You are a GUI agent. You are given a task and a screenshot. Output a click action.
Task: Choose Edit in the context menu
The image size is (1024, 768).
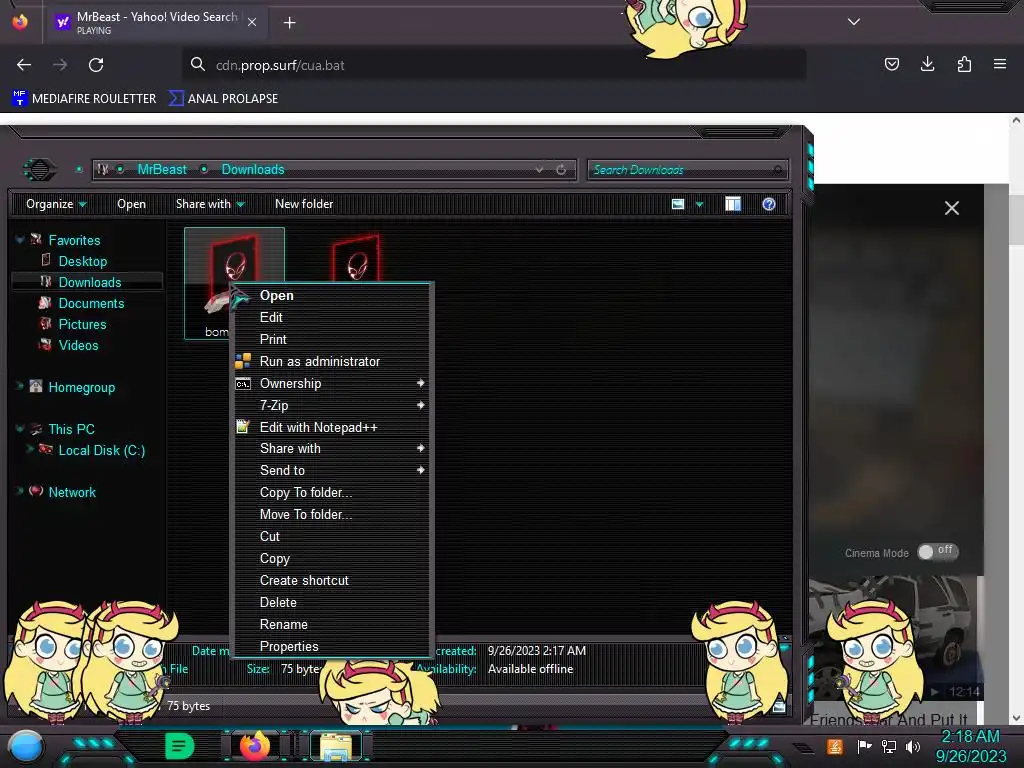333,317
